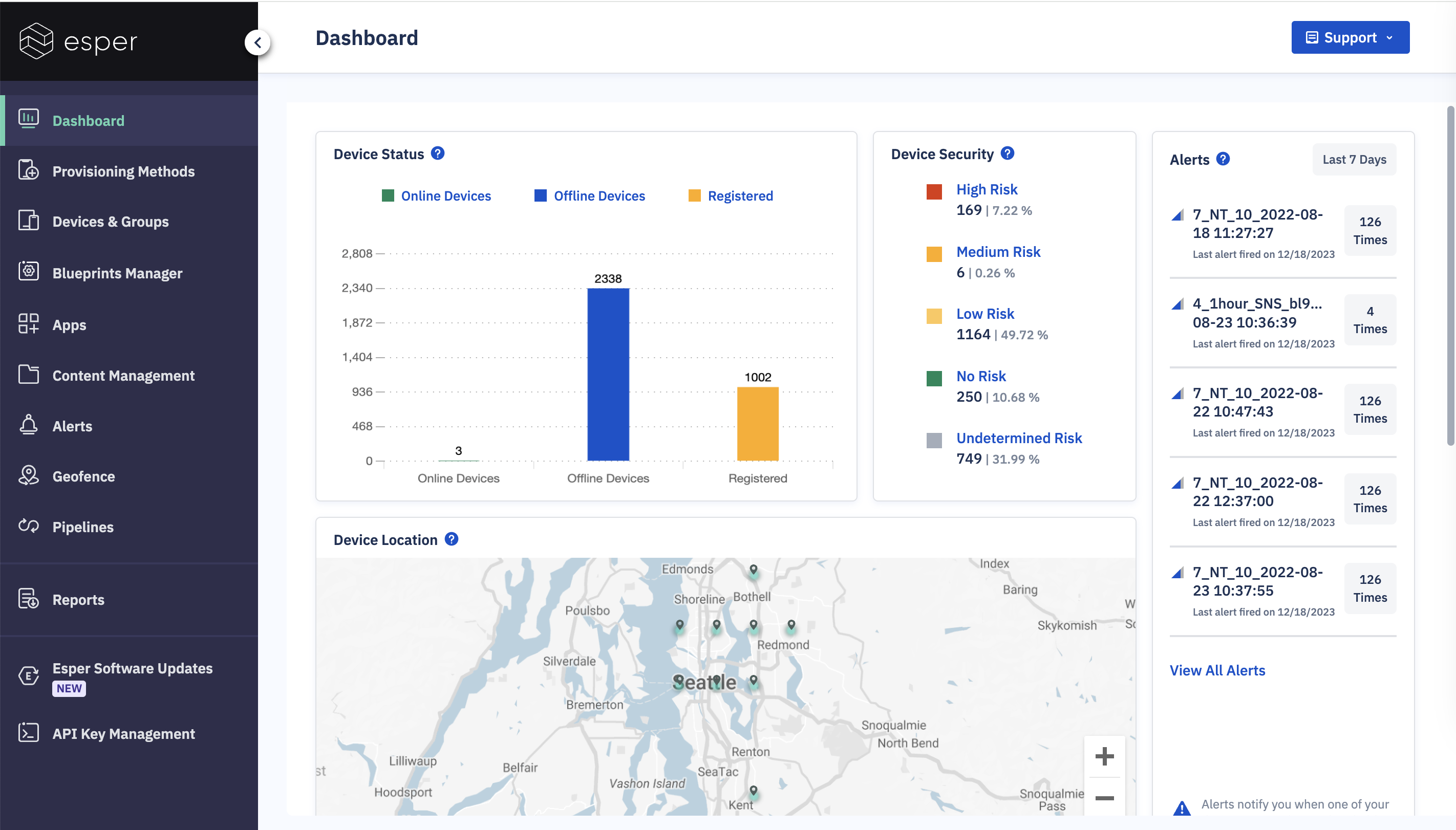Open the Blueprints Manager
The image size is (1456, 830).
[117, 273]
